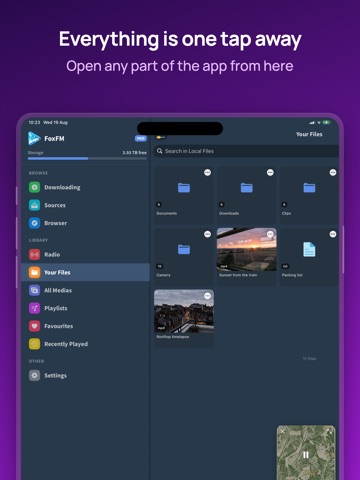Open more options for Documents folder
The height and width of the screenshot is (480, 360).
point(207,172)
